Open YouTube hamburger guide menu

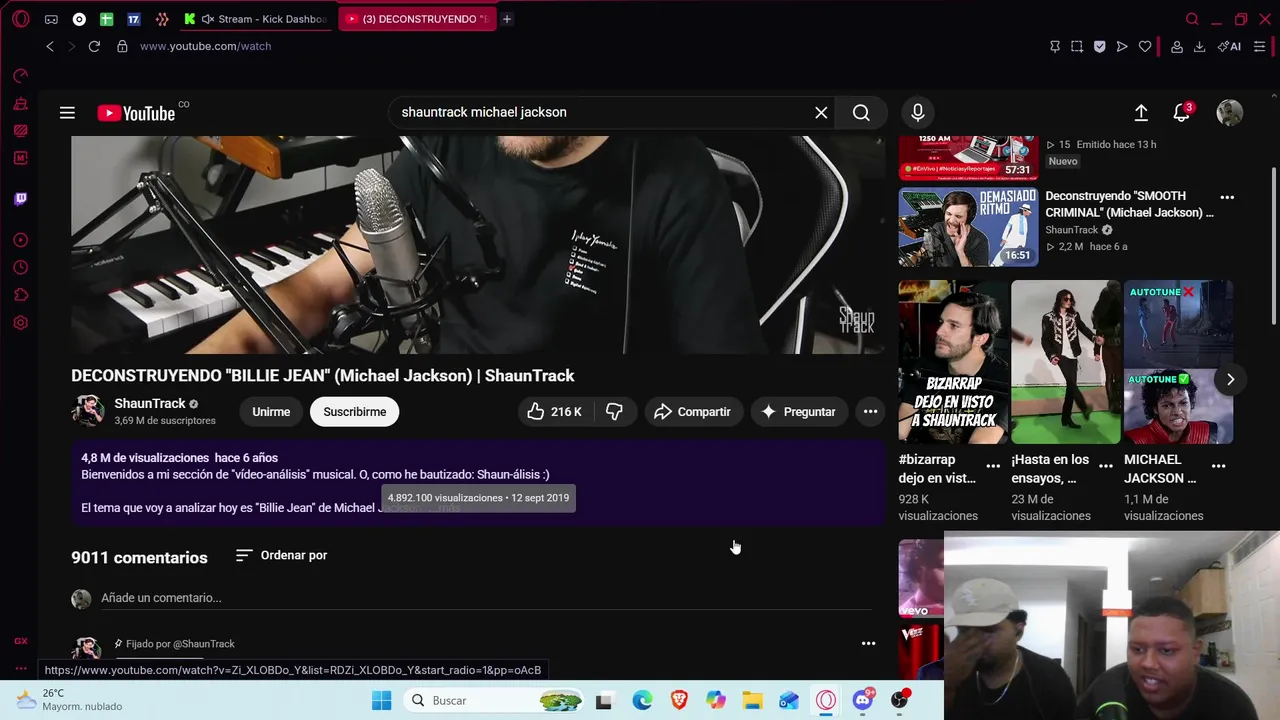[67, 113]
